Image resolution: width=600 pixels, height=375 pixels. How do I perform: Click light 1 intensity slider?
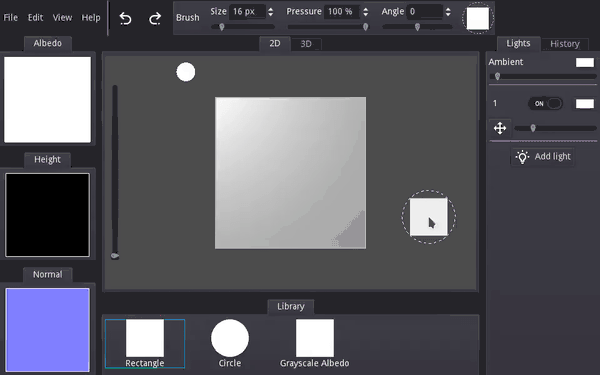pyautogui.click(x=555, y=128)
